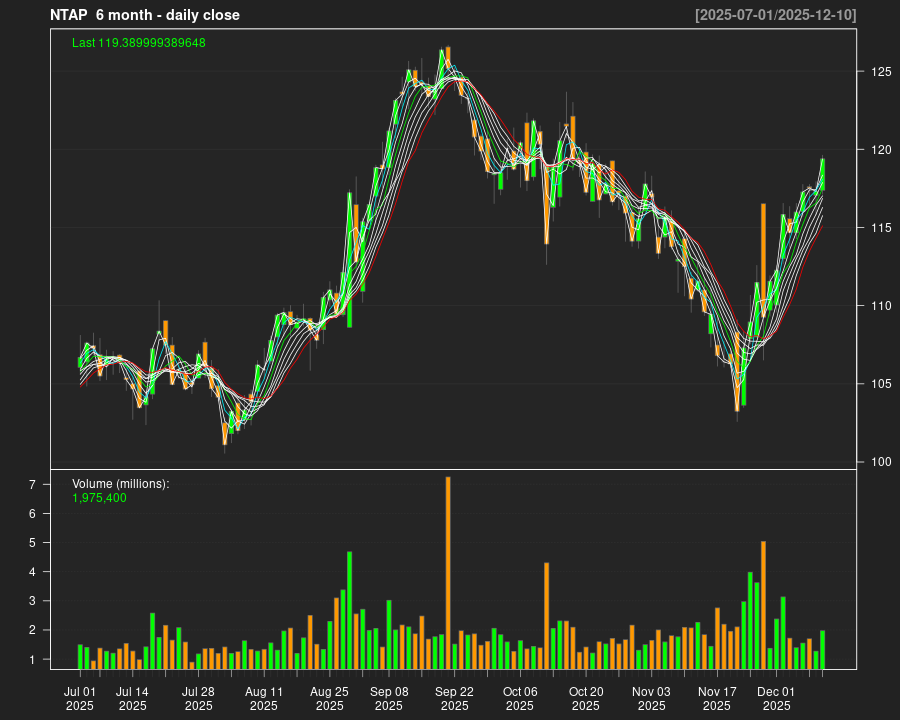Select the Dec 01 2025 date label
Image resolution: width=900 pixels, height=720 pixels.
pyautogui.click(x=776, y=698)
